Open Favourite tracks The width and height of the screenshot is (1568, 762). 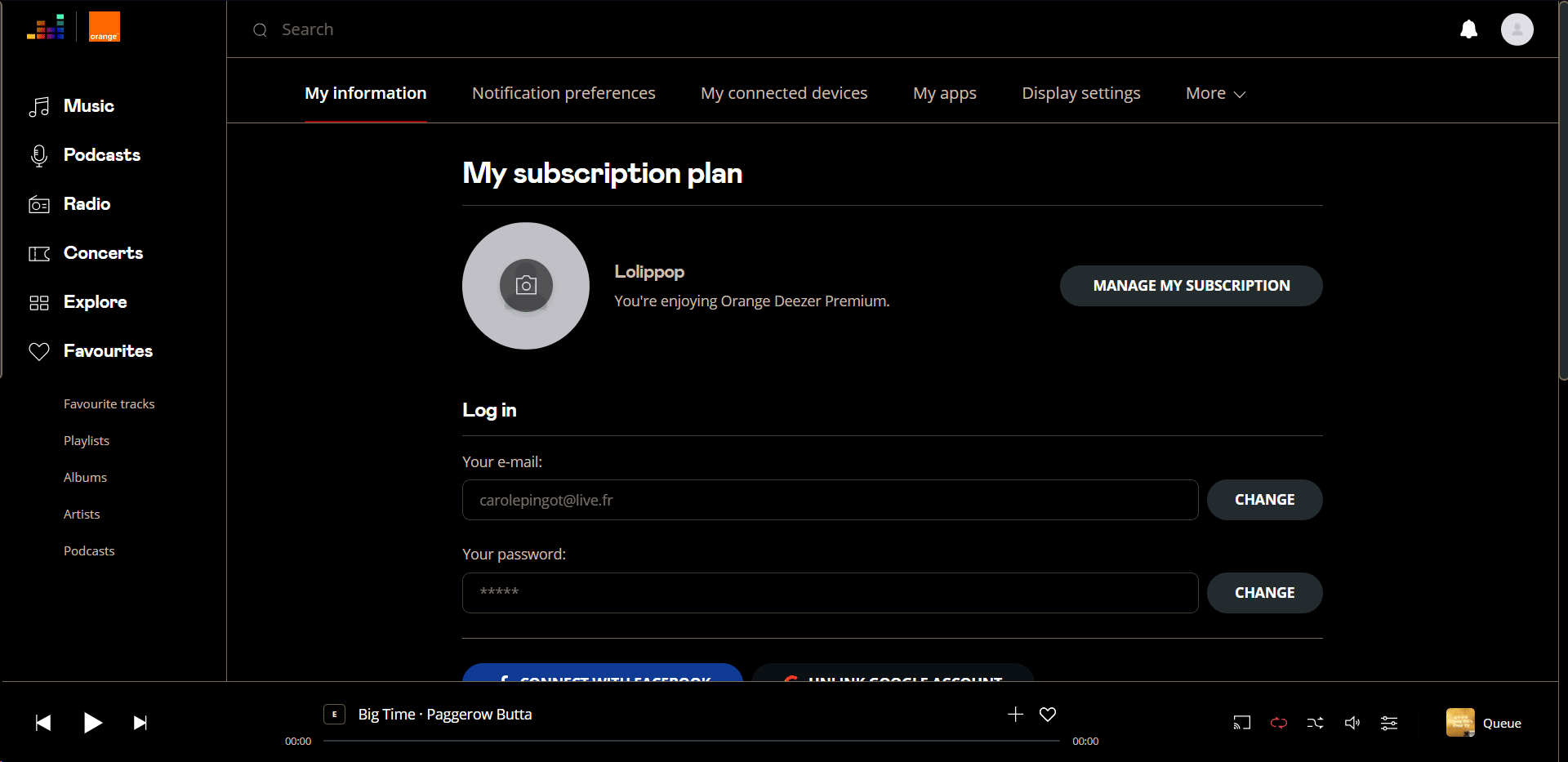[x=109, y=404]
